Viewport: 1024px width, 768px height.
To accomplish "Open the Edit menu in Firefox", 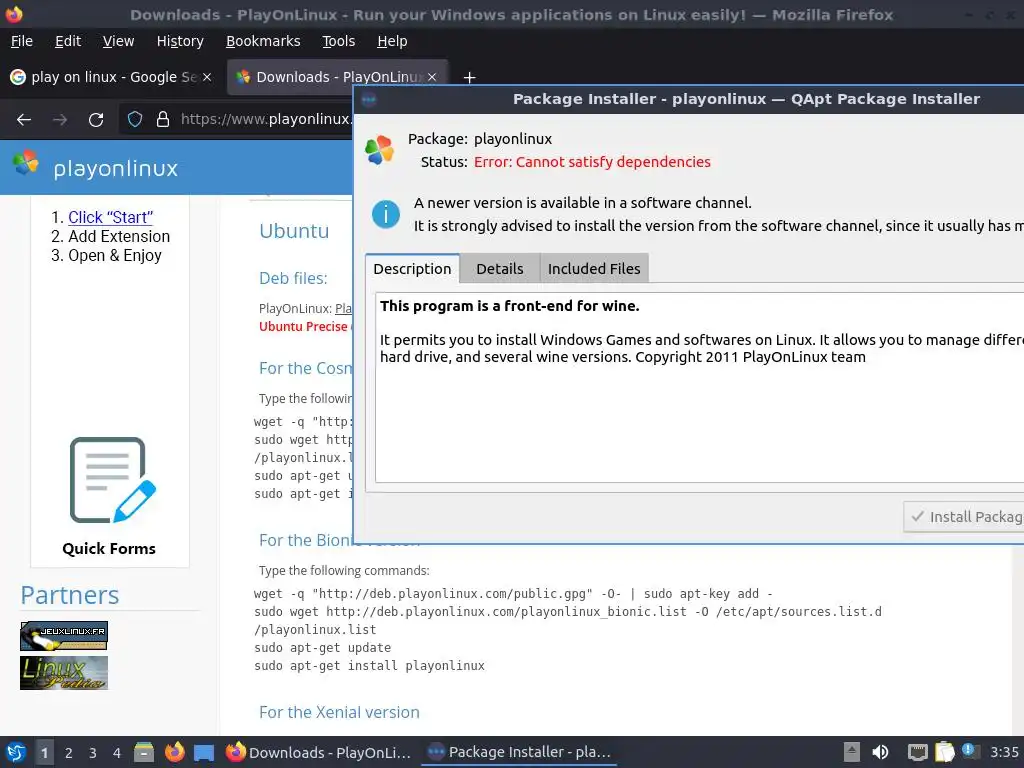I will [68, 41].
